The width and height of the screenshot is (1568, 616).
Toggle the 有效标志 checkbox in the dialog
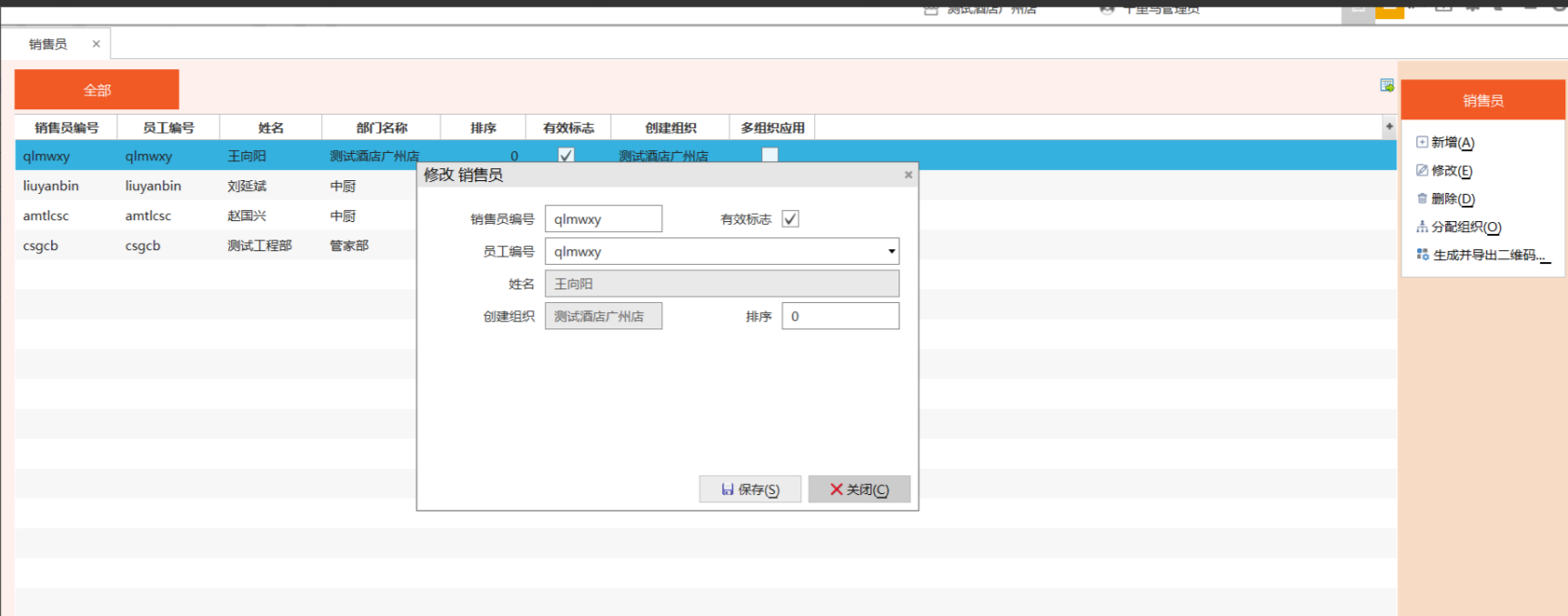point(790,218)
